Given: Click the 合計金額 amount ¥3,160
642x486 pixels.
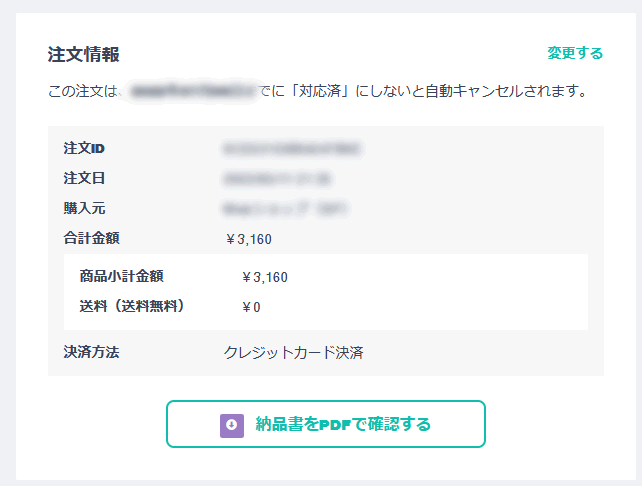Looking at the screenshot, I should click(x=249, y=238).
